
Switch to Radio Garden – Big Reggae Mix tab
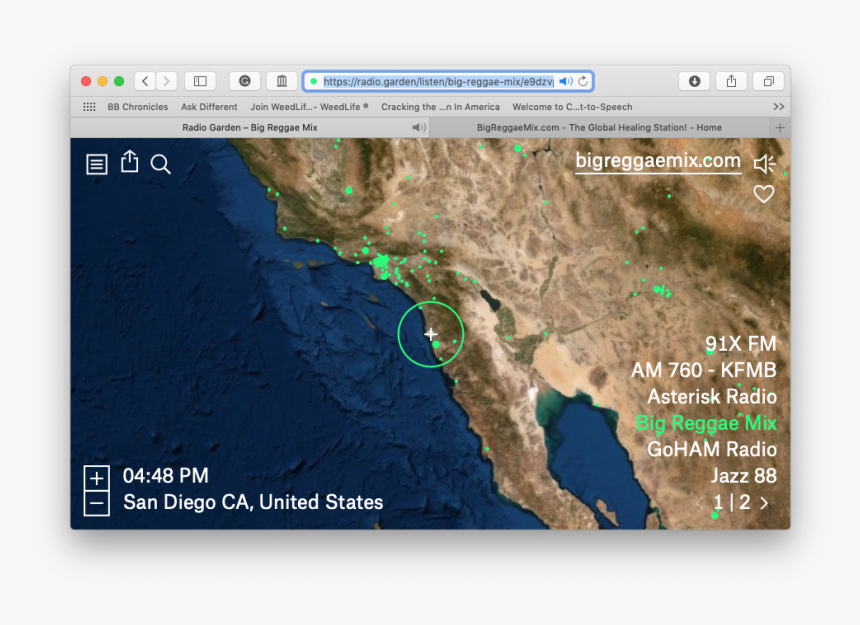[x=250, y=128]
